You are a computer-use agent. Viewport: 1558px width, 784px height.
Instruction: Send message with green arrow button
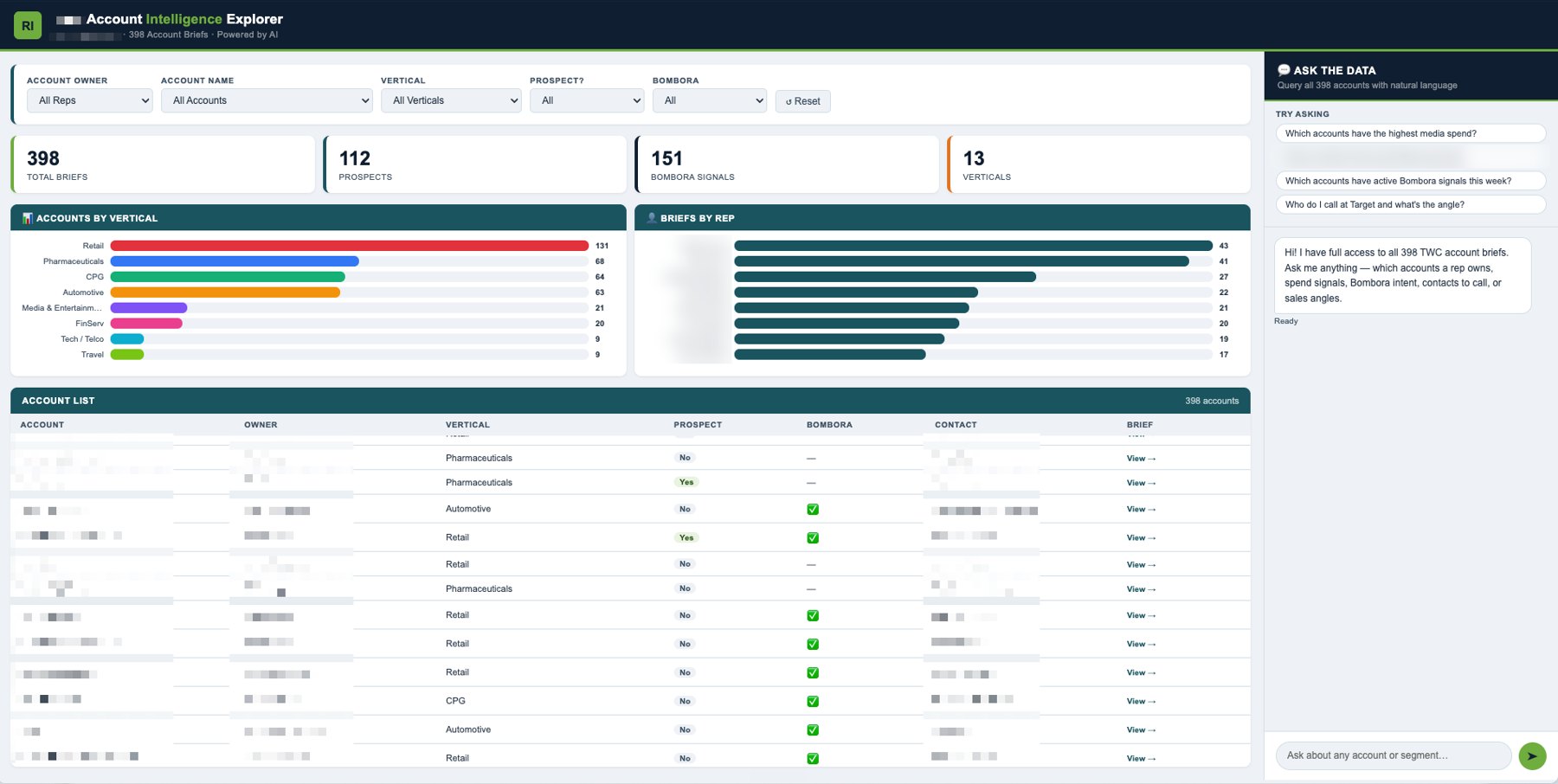pos(1532,755)
